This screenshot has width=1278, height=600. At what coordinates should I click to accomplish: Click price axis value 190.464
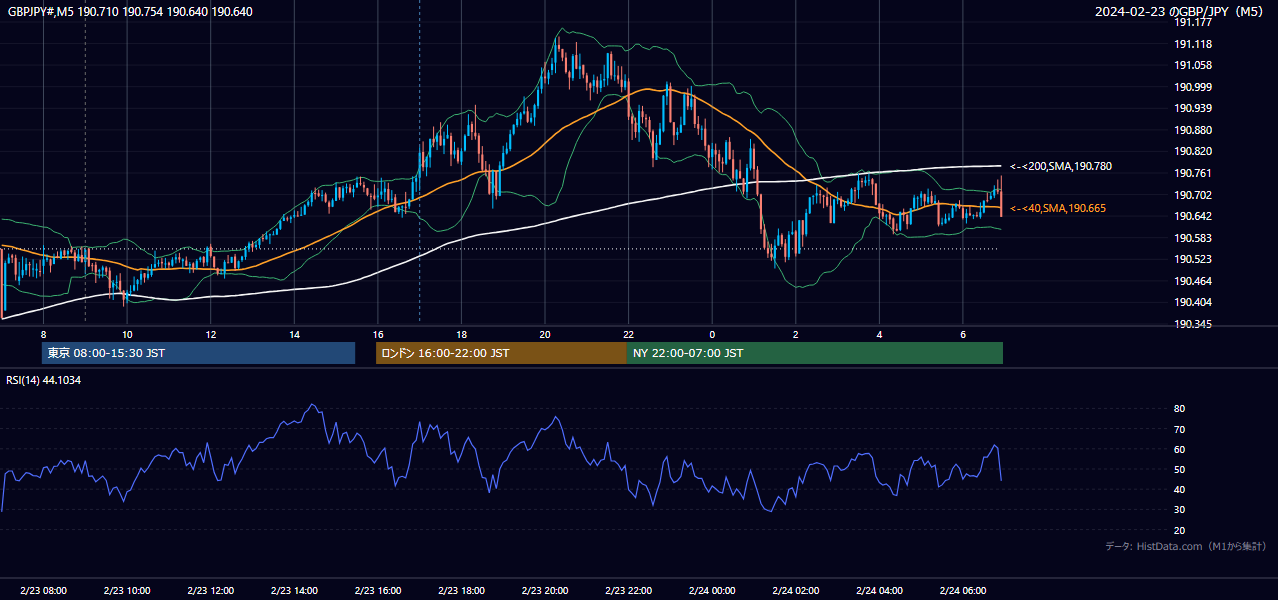tap(1192, 281)
